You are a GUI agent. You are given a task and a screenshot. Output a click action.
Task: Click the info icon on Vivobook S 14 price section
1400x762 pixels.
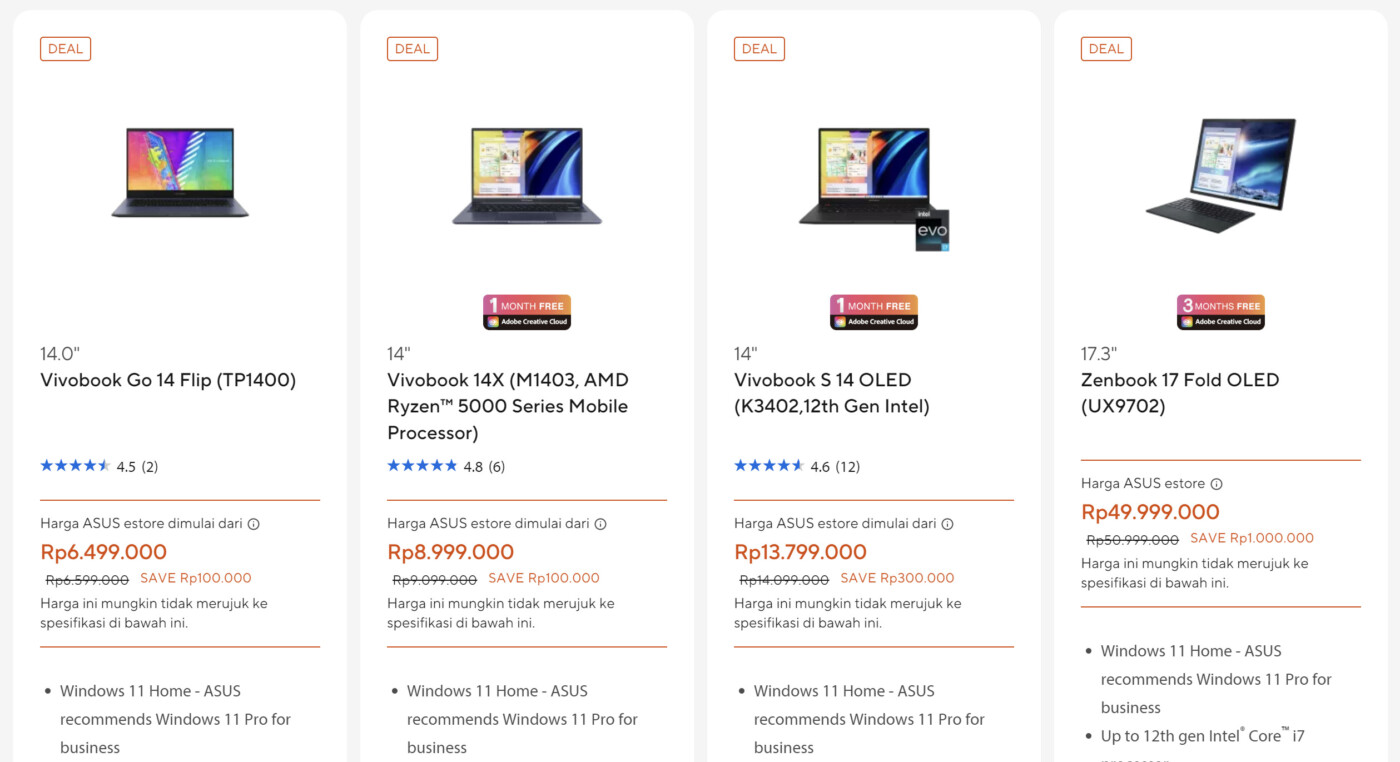click(946, 522)
